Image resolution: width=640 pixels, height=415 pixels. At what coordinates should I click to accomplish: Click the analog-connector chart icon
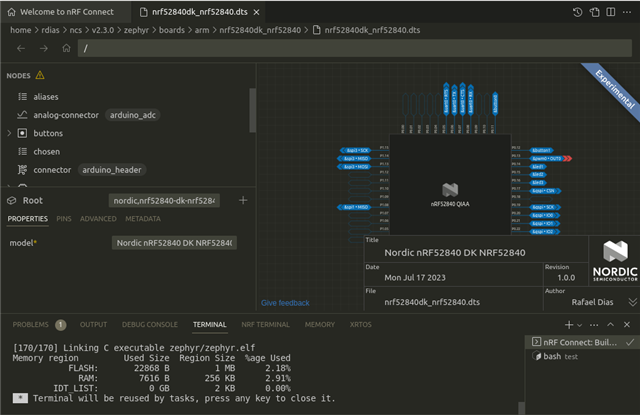[x=22, y=115]
